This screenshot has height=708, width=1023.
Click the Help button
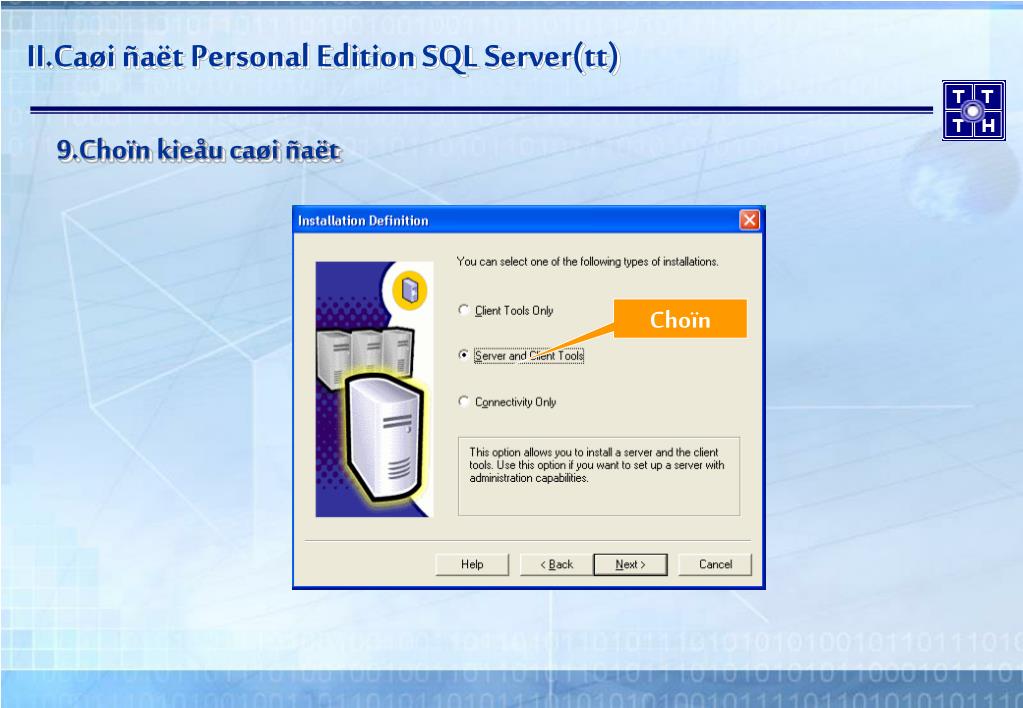pos(472,564)
